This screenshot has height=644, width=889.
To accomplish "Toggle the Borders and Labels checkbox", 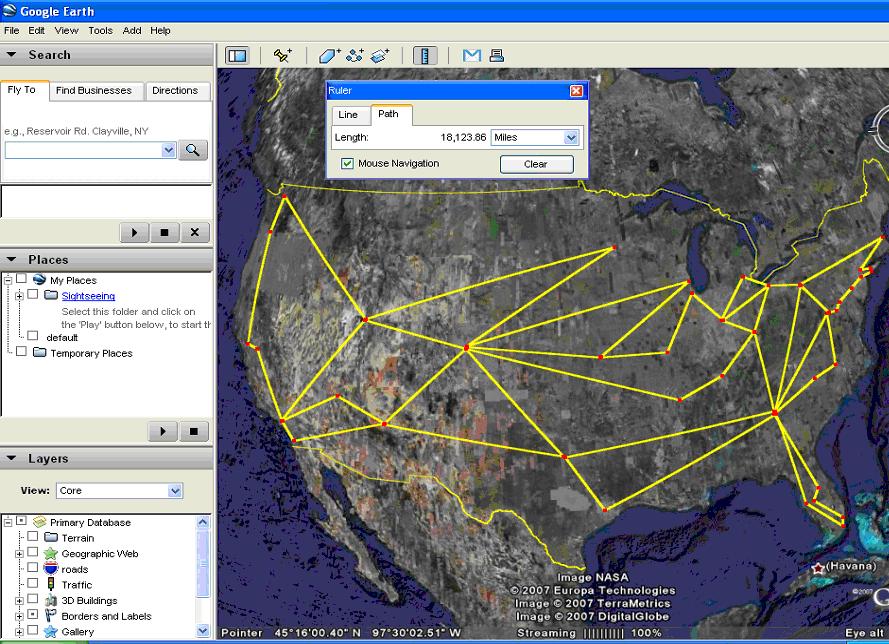I will pos(33,614).
